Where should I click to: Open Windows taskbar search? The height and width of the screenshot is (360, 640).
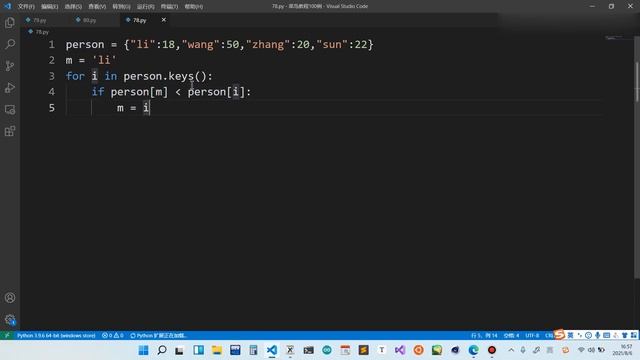point(162,350)
